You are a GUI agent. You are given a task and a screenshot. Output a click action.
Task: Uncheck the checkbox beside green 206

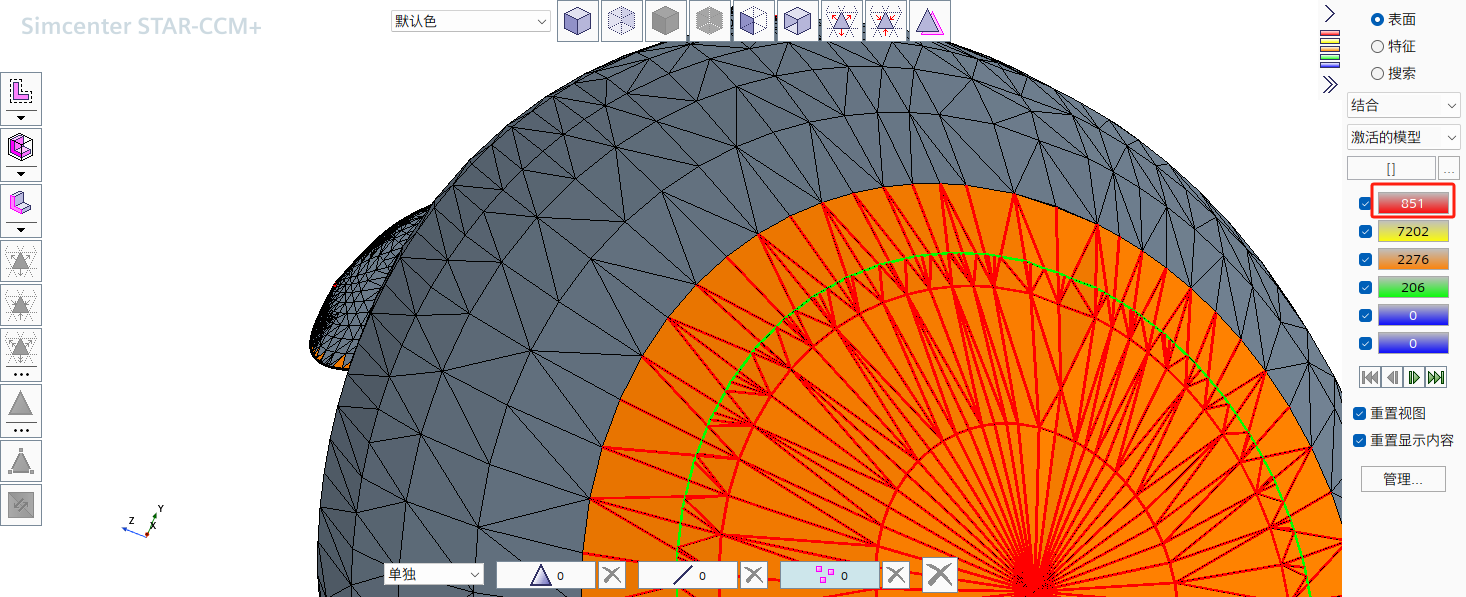[1365, 288]
